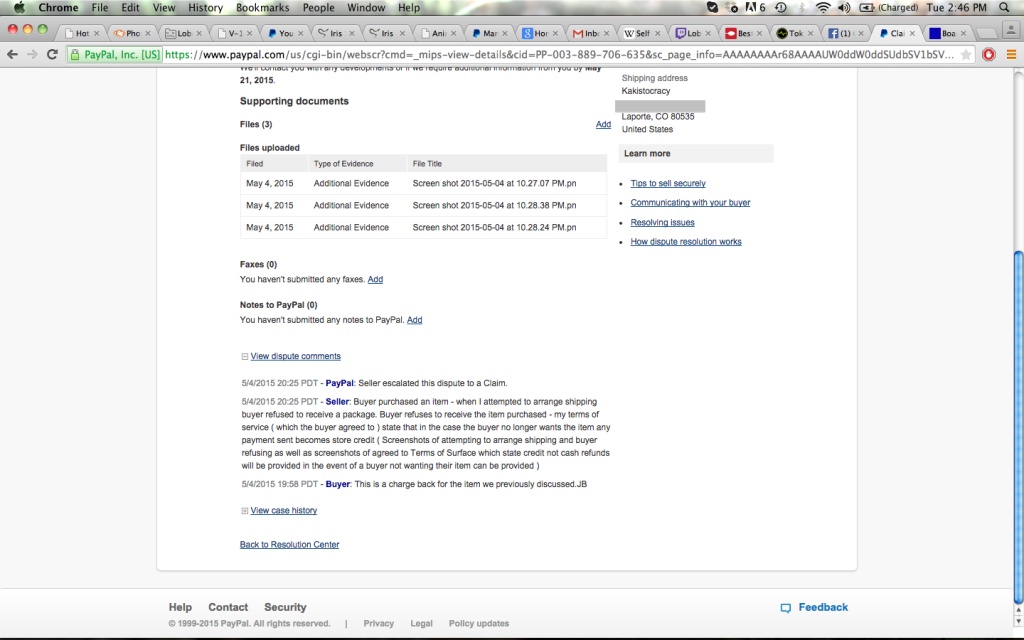Open the Bookmarks menu
The image size is (1024, 640).
point(262,8)
